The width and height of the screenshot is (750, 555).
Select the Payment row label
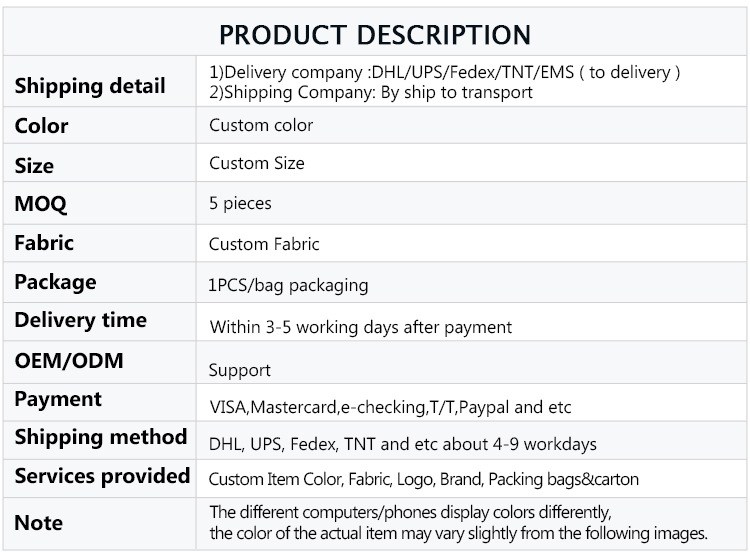[x=58, y=399]
